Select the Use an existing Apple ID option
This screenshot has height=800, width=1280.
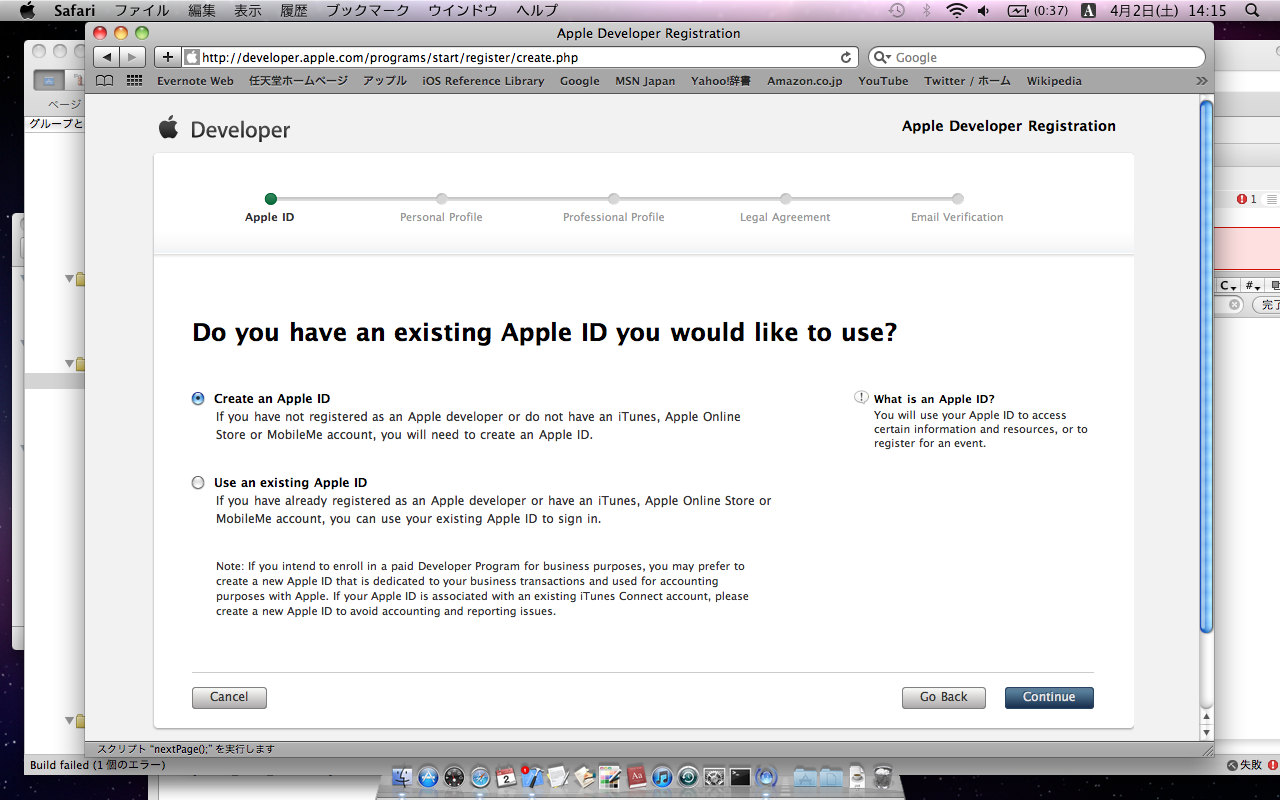[198, 483]
